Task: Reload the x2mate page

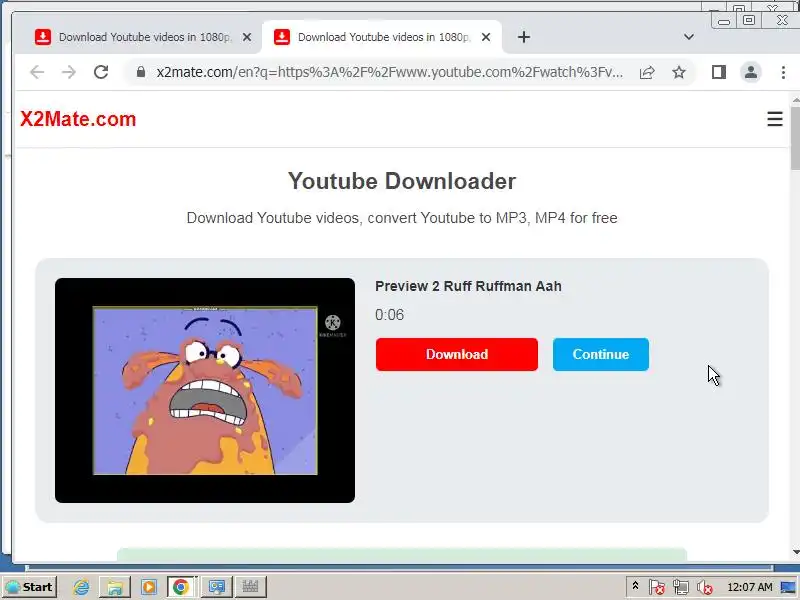Action: point(101,72)
